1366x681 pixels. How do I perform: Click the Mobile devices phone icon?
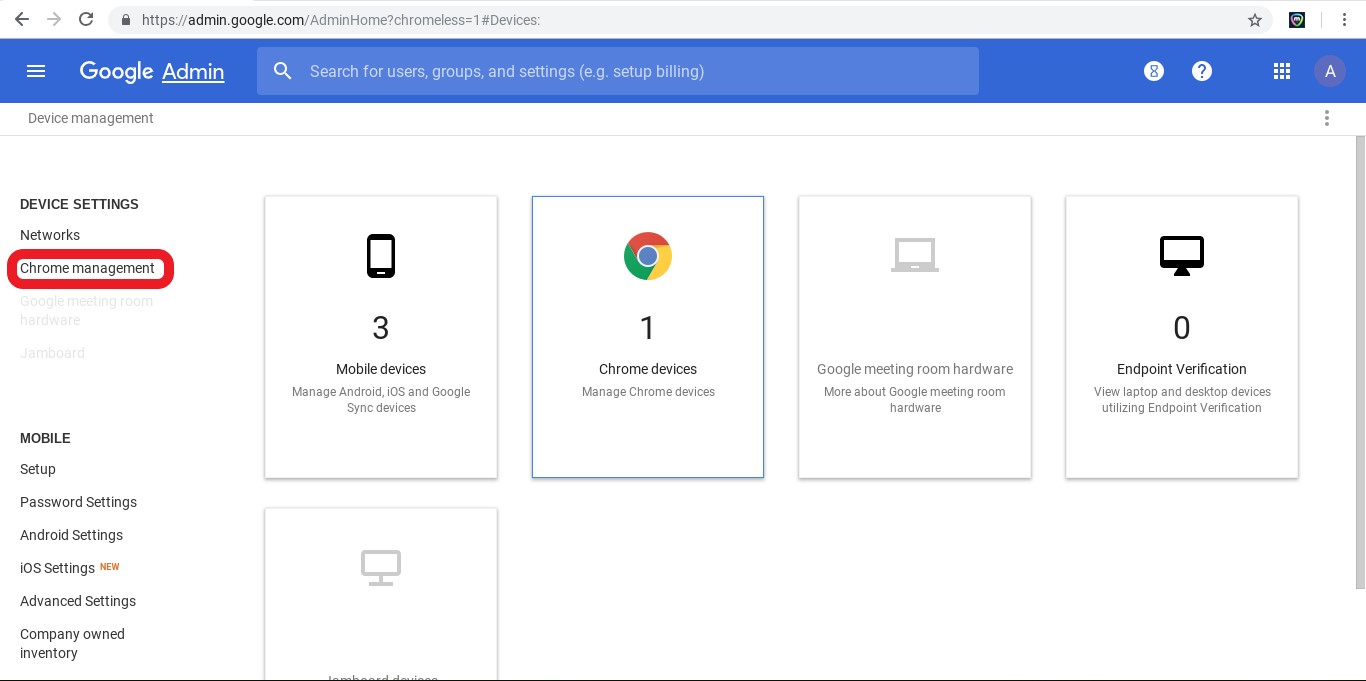click(381, 256)
